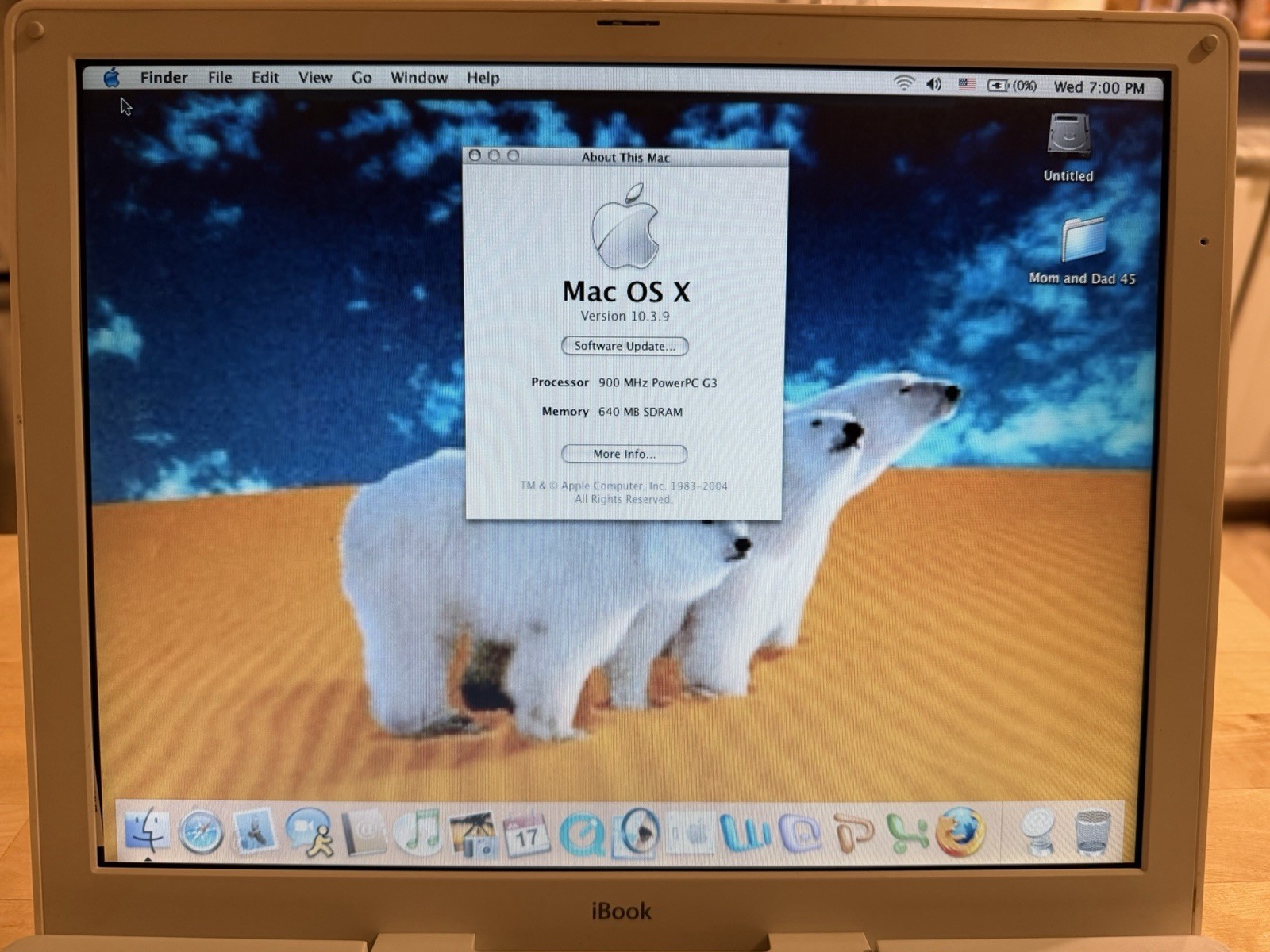Open the Window menu

pos(419,78)
